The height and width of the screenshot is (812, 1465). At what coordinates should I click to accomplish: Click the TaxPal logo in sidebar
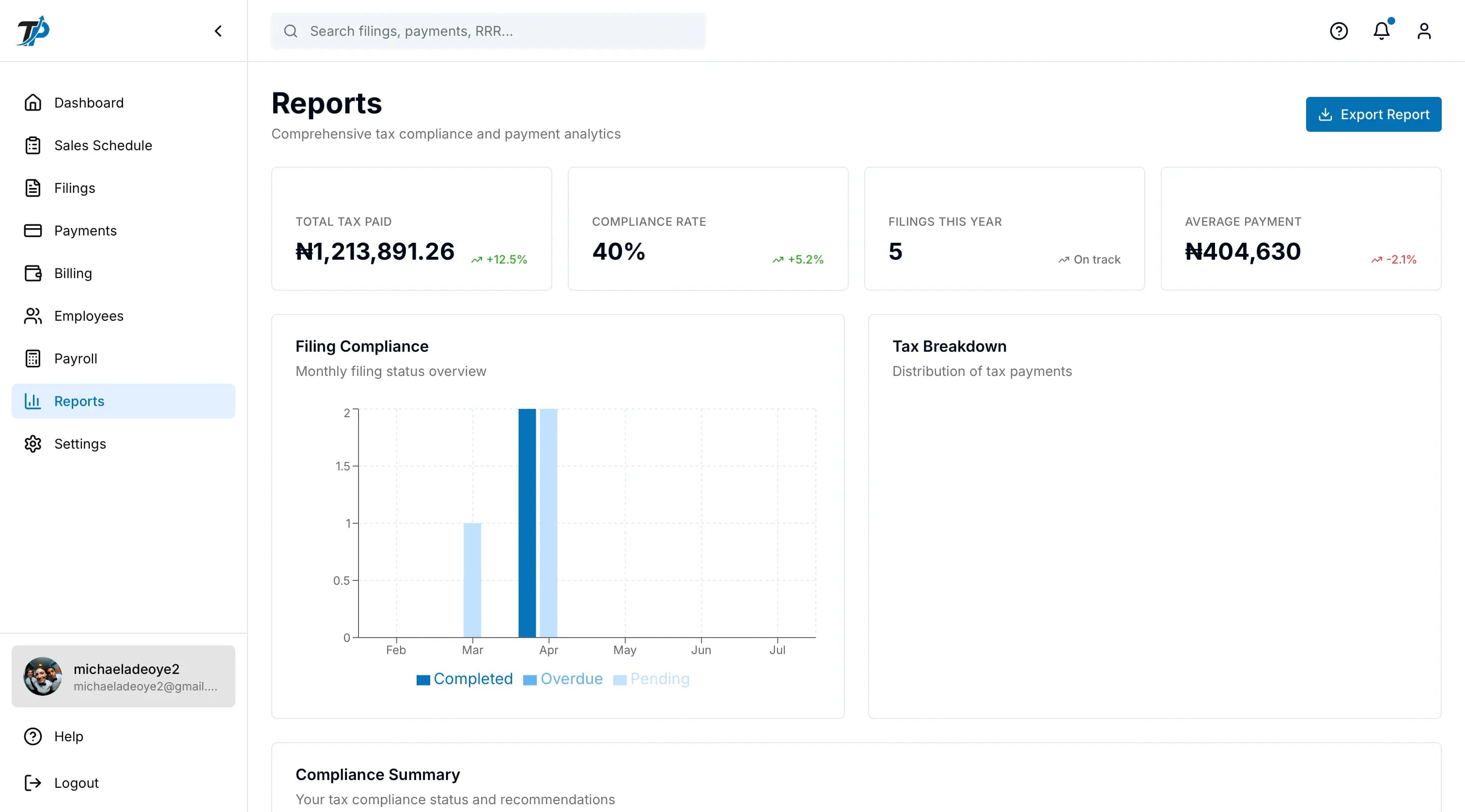(33, 31)
